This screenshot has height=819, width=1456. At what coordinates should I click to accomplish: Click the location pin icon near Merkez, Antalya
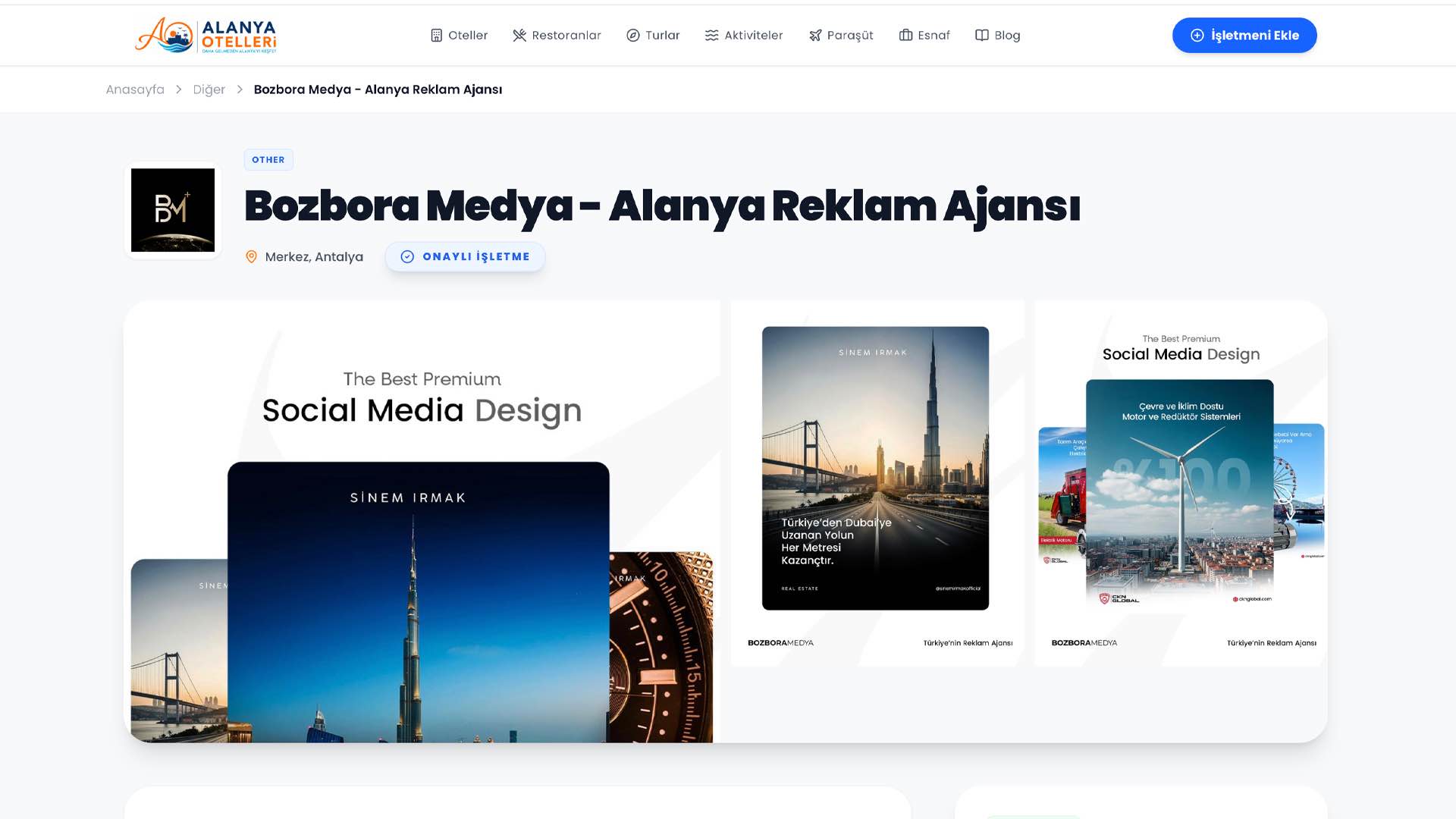252,257
